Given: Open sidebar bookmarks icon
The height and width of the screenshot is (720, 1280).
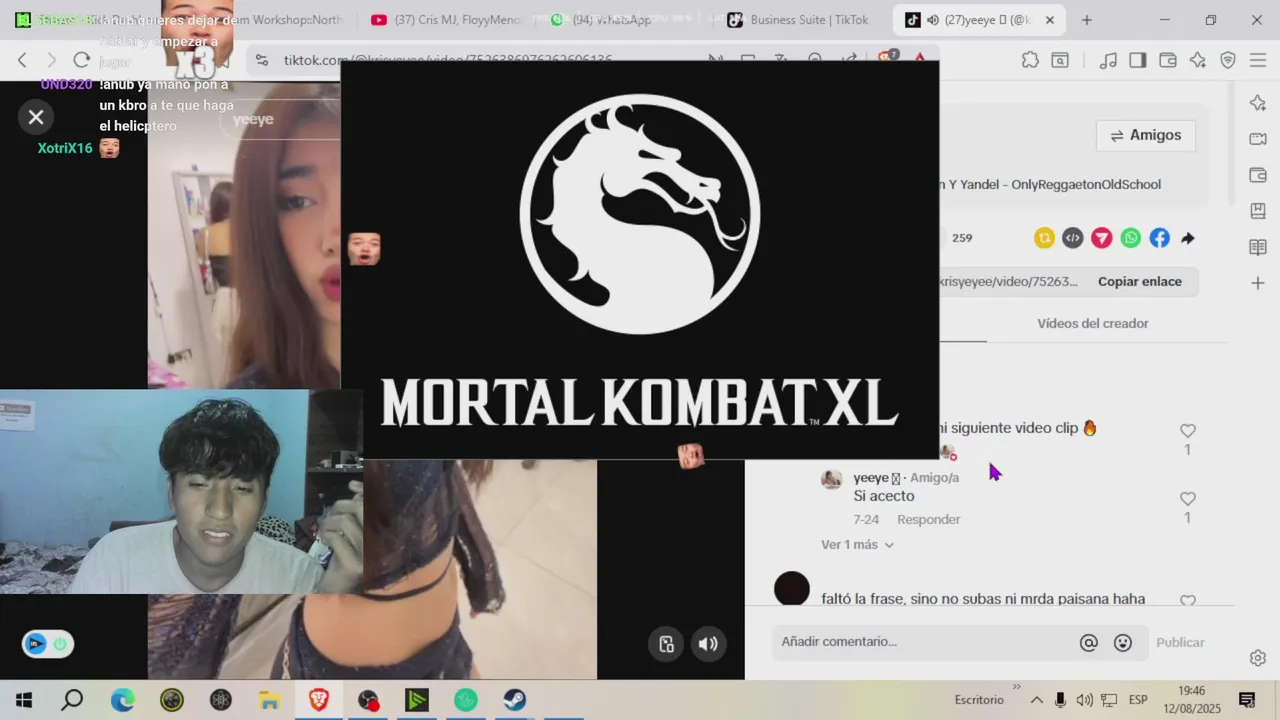Looking at the screenshot, I should point(1258,211).
